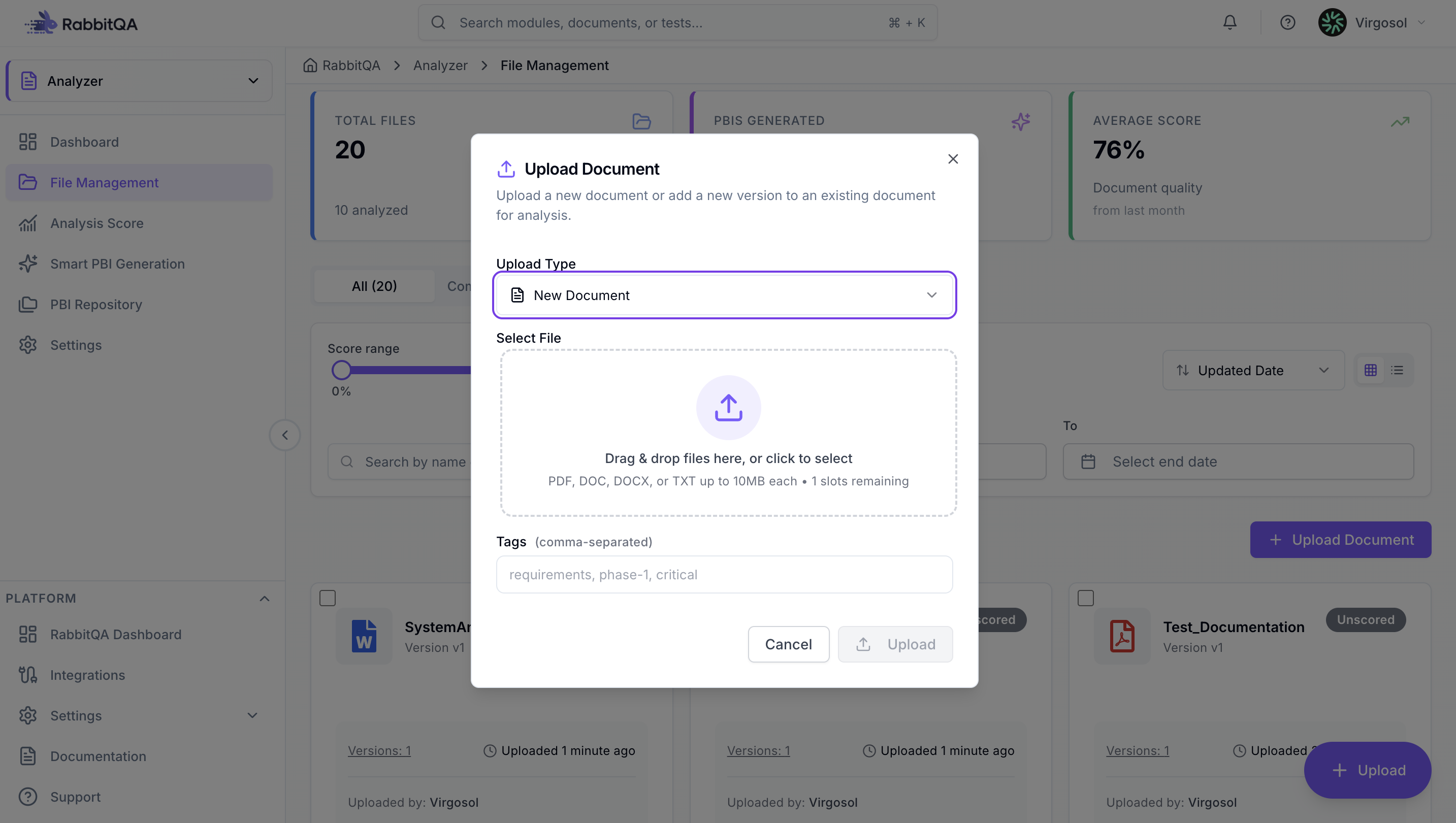The width and height of the screenshot is (1456, 823).
Task: Click the upload cloud icon in drop zone
Action: pos(728,408)
